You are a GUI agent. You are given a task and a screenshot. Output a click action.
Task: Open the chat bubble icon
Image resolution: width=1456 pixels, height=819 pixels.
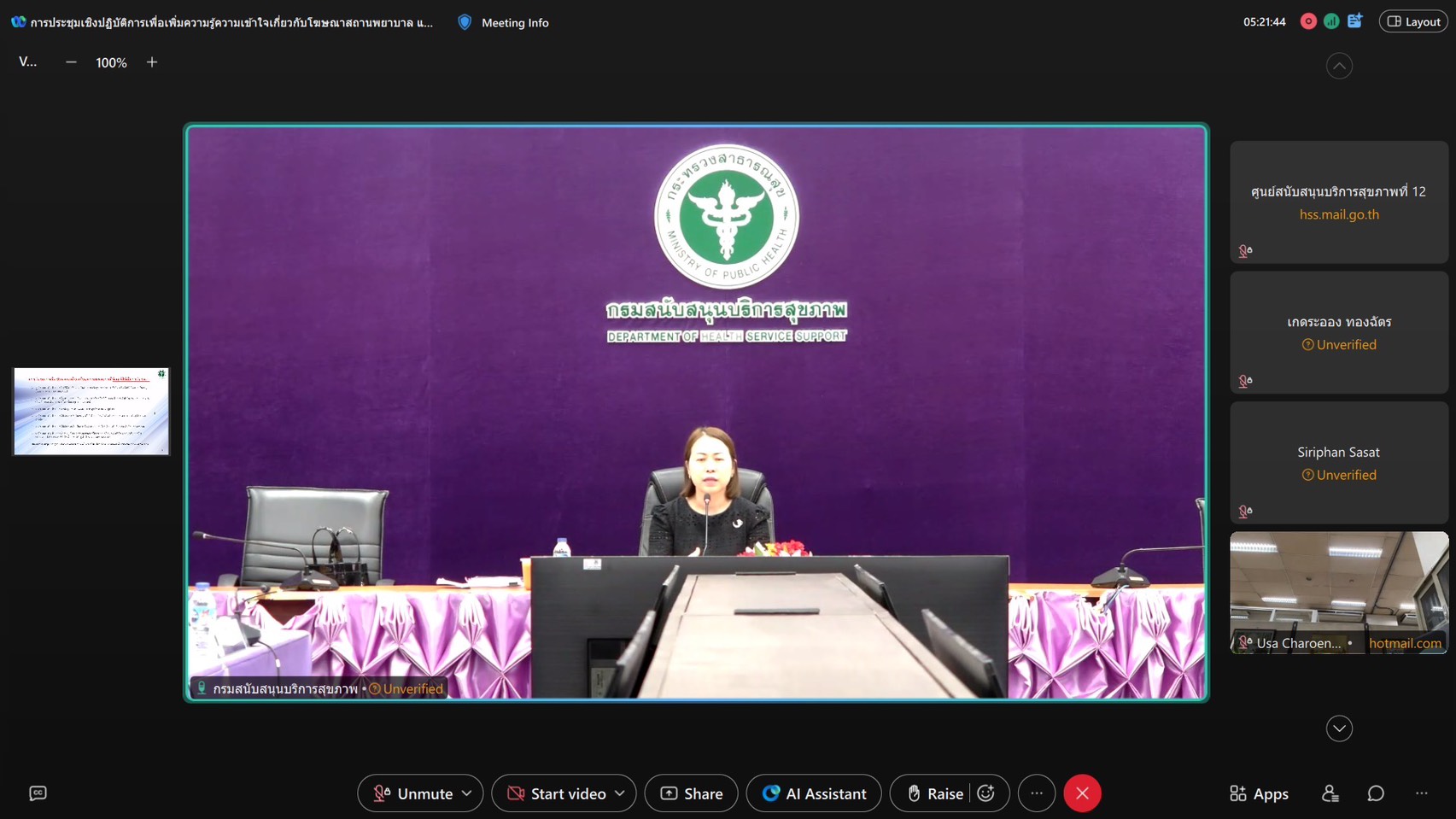1376,793
